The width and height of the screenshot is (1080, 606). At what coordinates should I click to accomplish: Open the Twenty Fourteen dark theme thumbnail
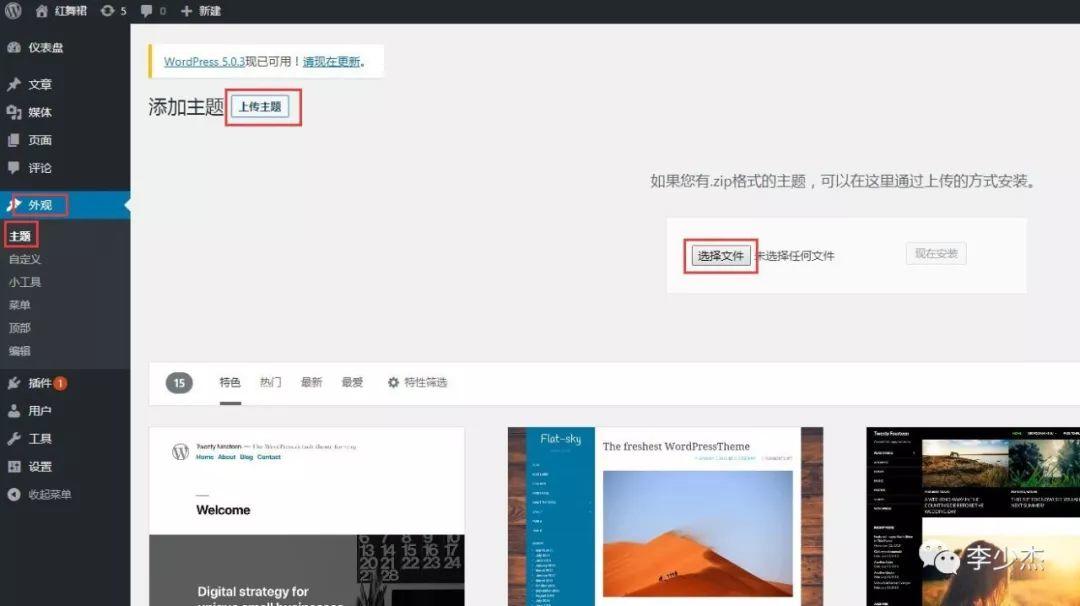[x=973, y=516]
